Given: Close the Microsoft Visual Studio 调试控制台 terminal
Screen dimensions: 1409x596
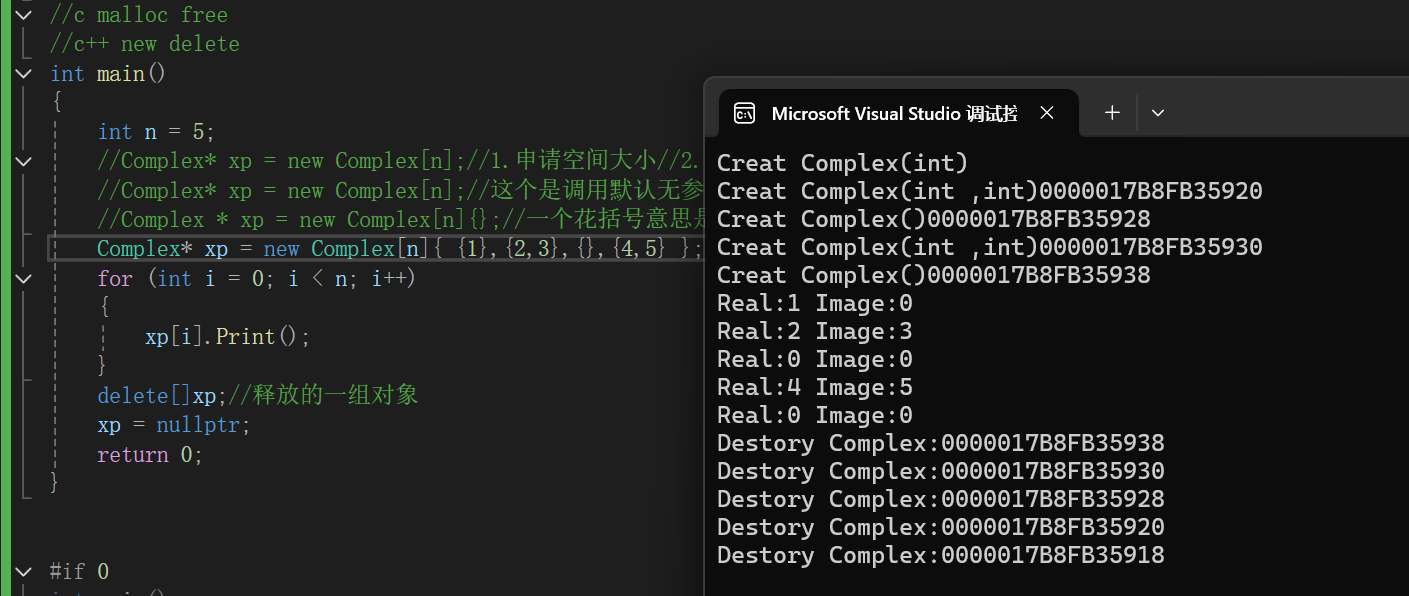Looking at the screenshot, I should click(x=1046, y=113).
